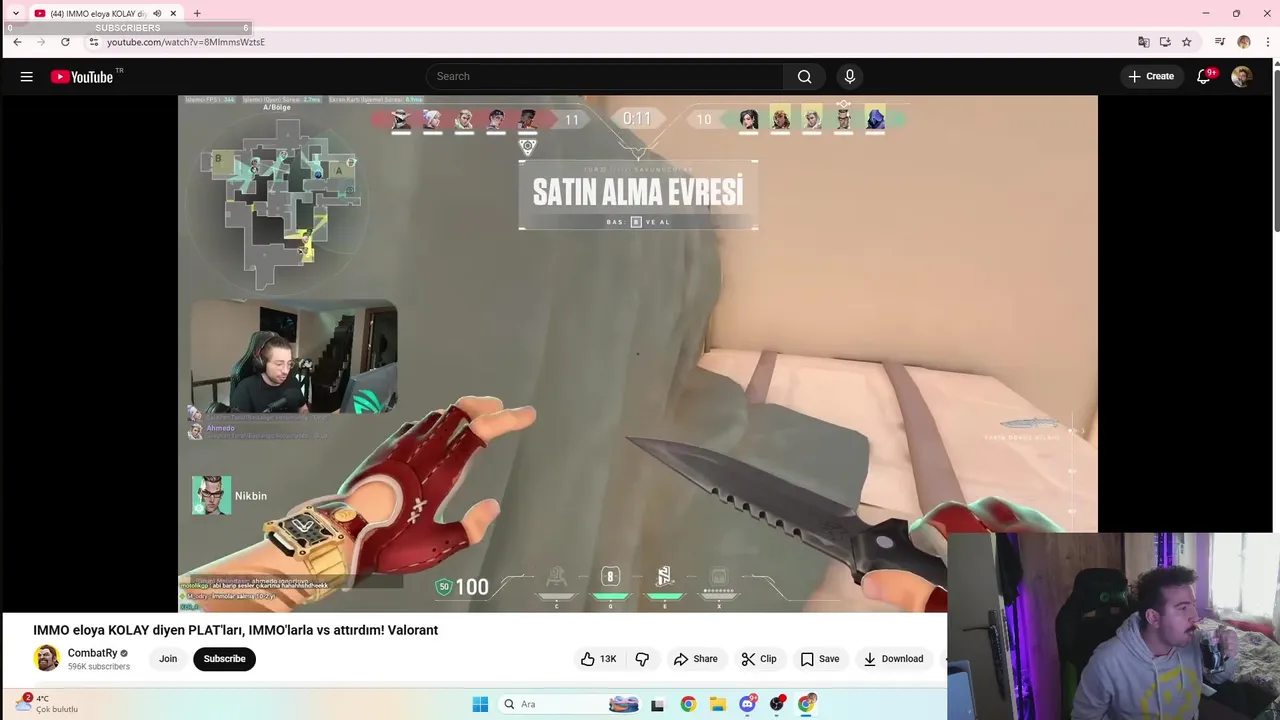Reload the current page

65,42
